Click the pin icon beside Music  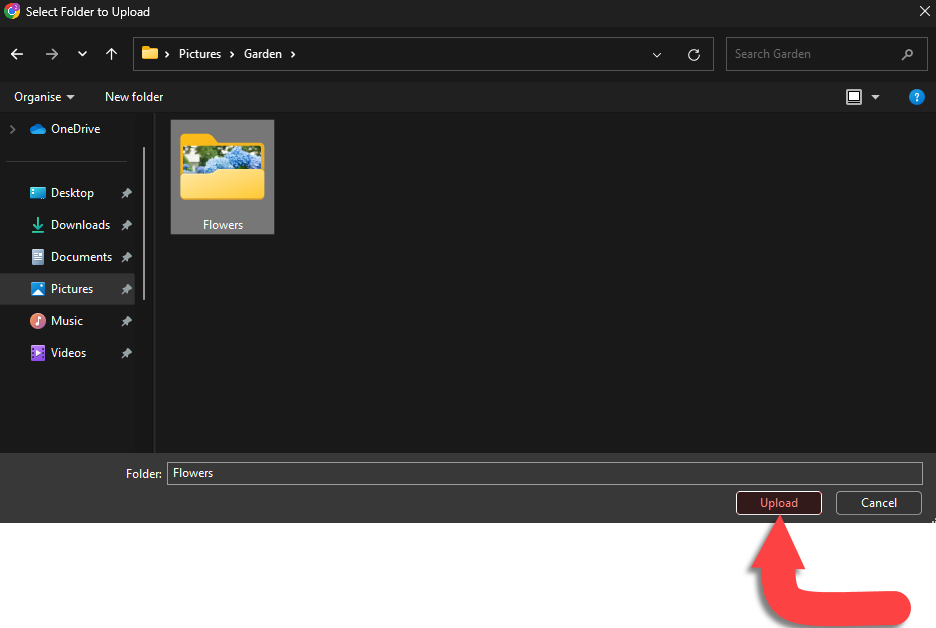coord(127,321)
